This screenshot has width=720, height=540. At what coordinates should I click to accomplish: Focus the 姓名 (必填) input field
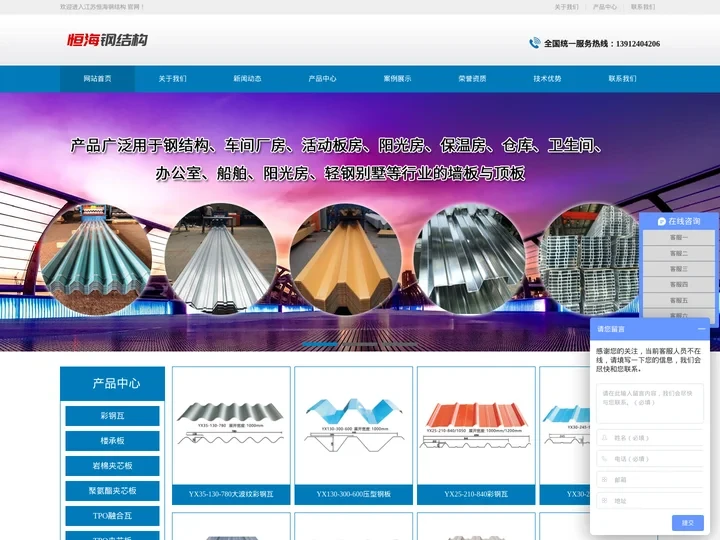click(650, 438)
